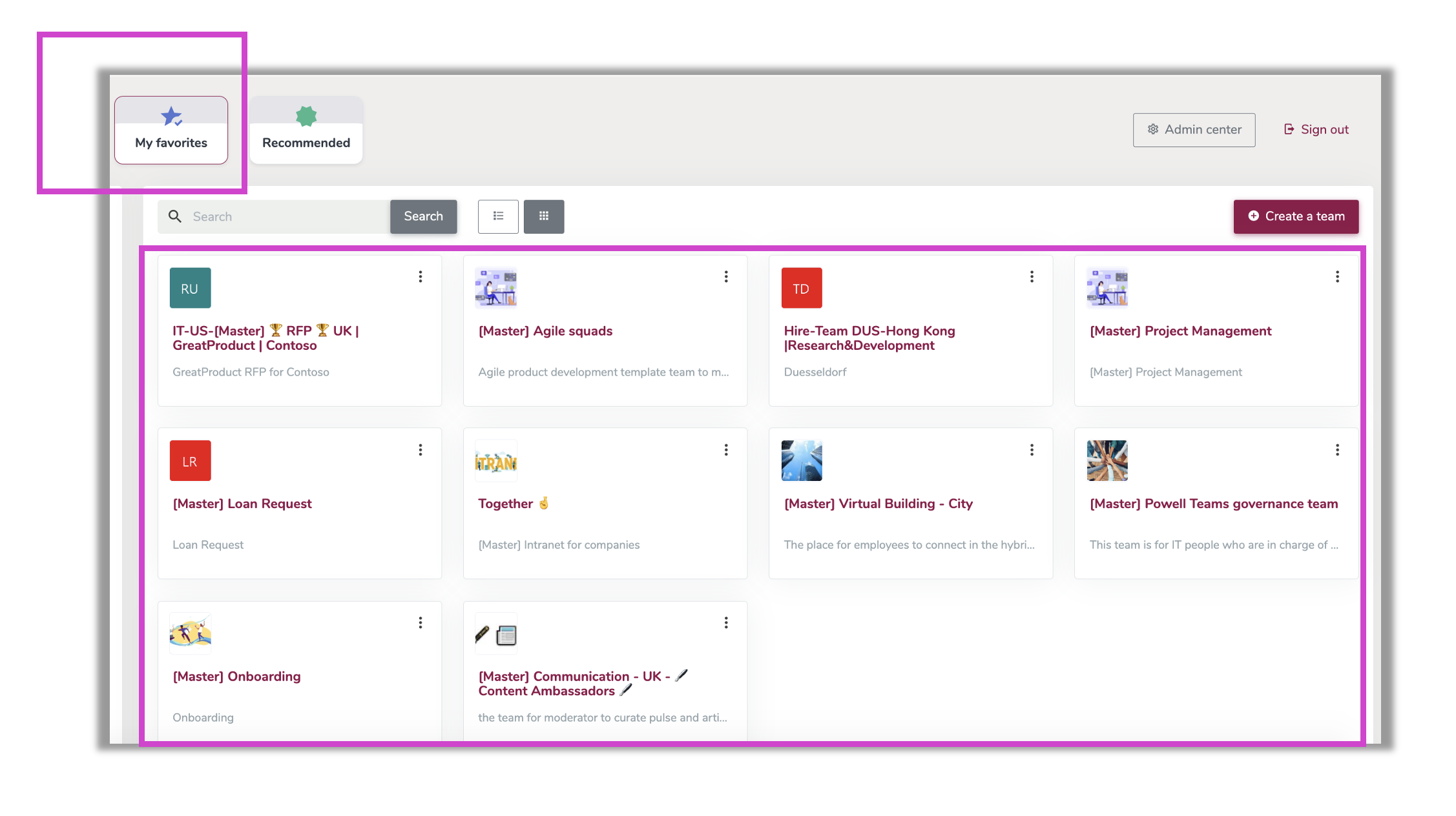1456x816 pixels.
Task: Click the Virtual Building skyscraper thumbnail
Action: point(802,460)
